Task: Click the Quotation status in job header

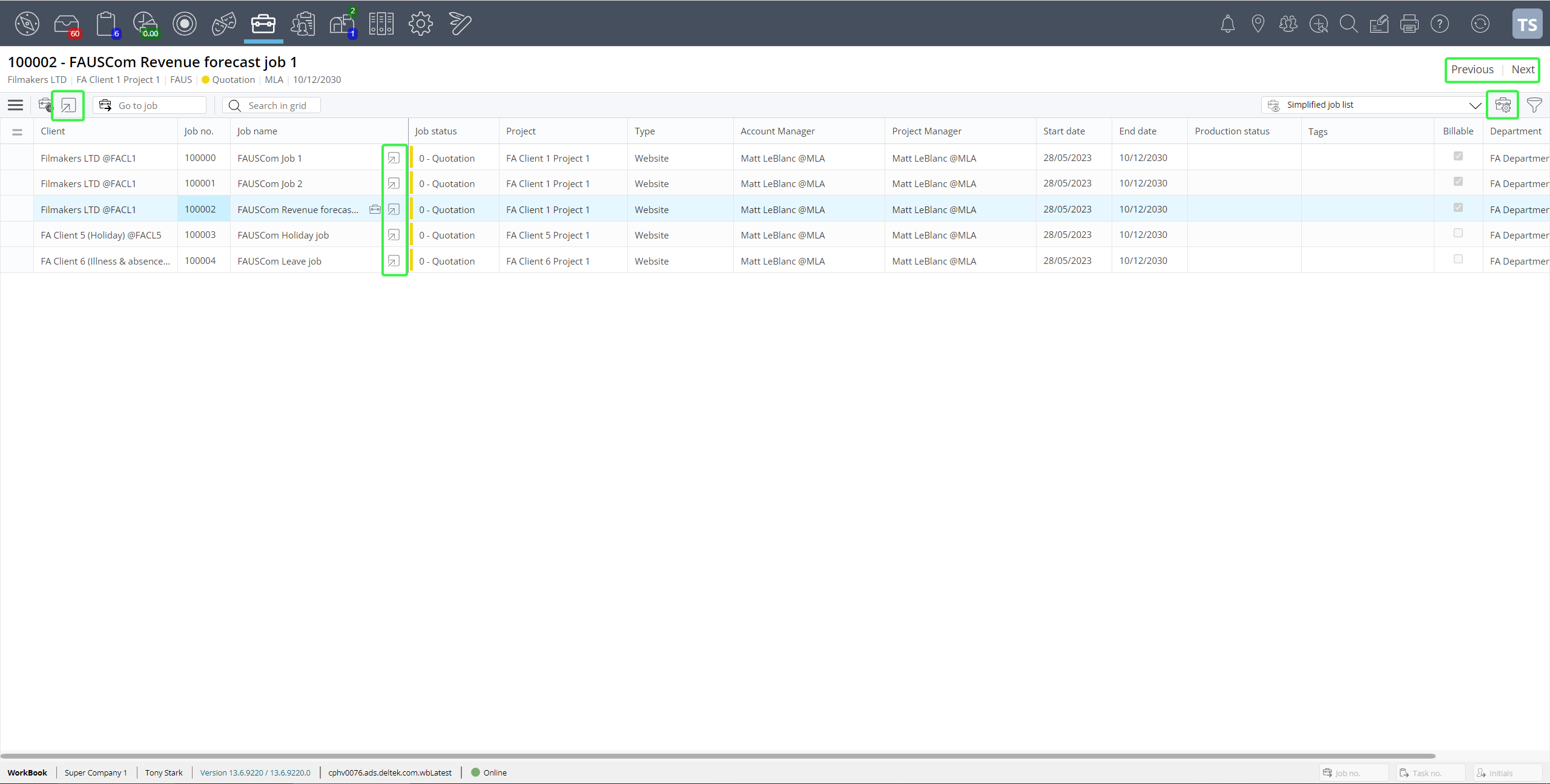Action: coord(228,80)
